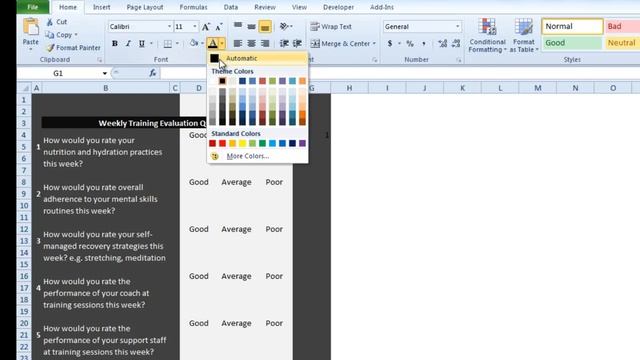
Task: Toggle Wrap Text
Action: coord(331,27)
